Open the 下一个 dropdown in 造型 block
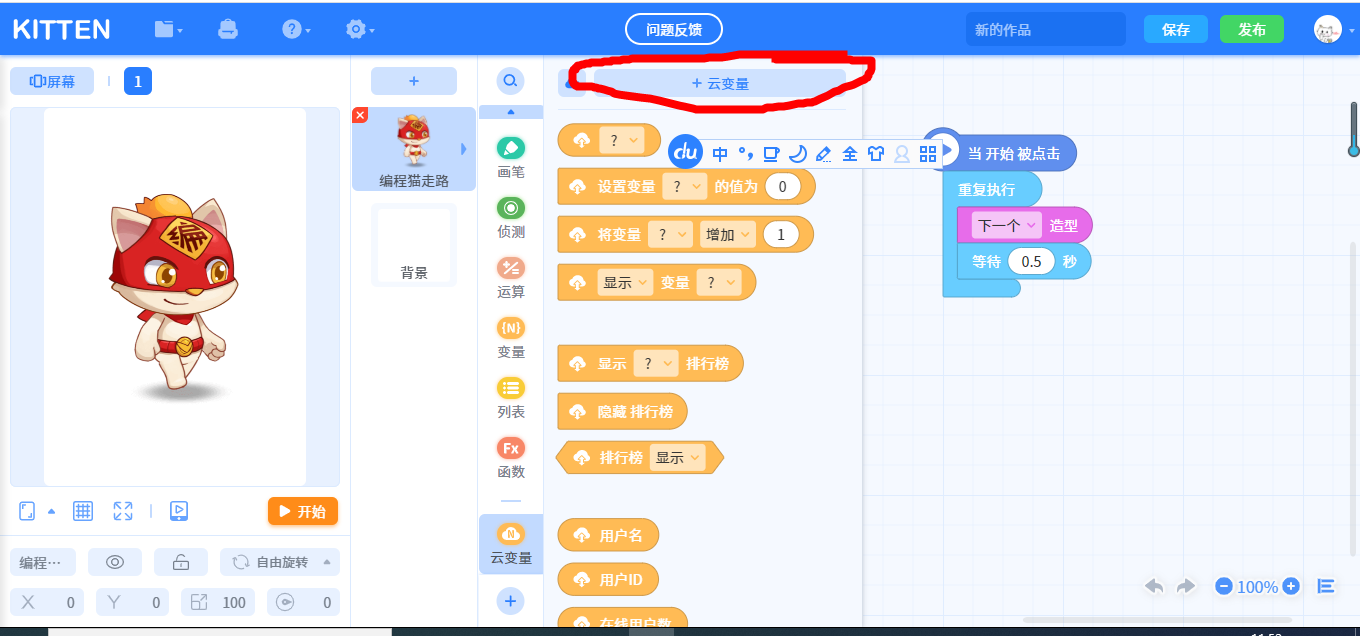The width and height of the screenshot is (1360, 636). pyautogui.click(x=1007, y=225)
